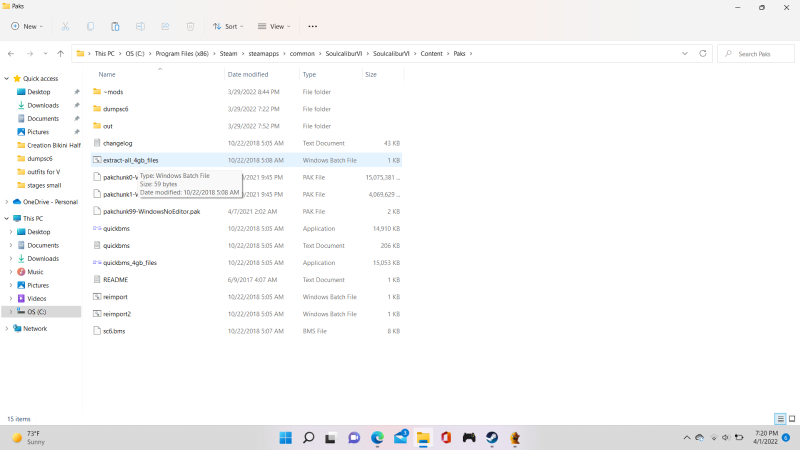Image resolution: width=800 pixels, height=450 pixels.
Task: Select the README text document
Action: pyautogui.click(x=115, y=280)
